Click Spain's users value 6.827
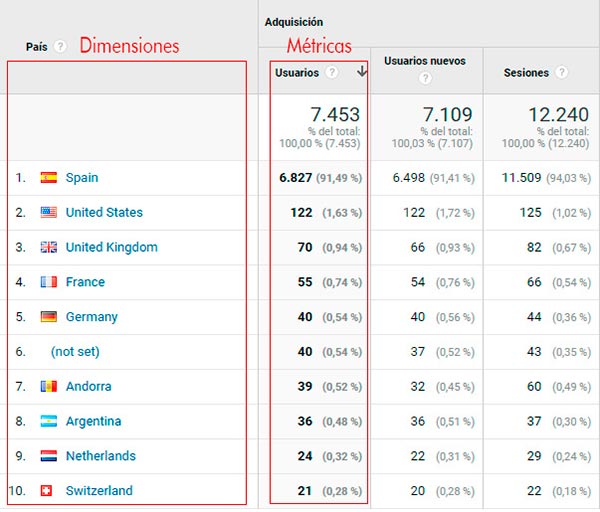 click(x=295, y=178)
